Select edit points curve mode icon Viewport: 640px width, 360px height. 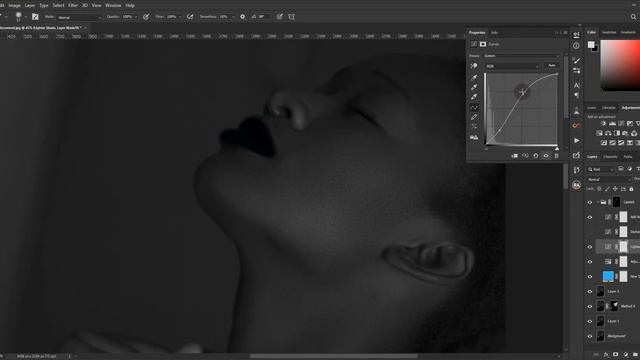pyautogui.click(x=474, y=107)
